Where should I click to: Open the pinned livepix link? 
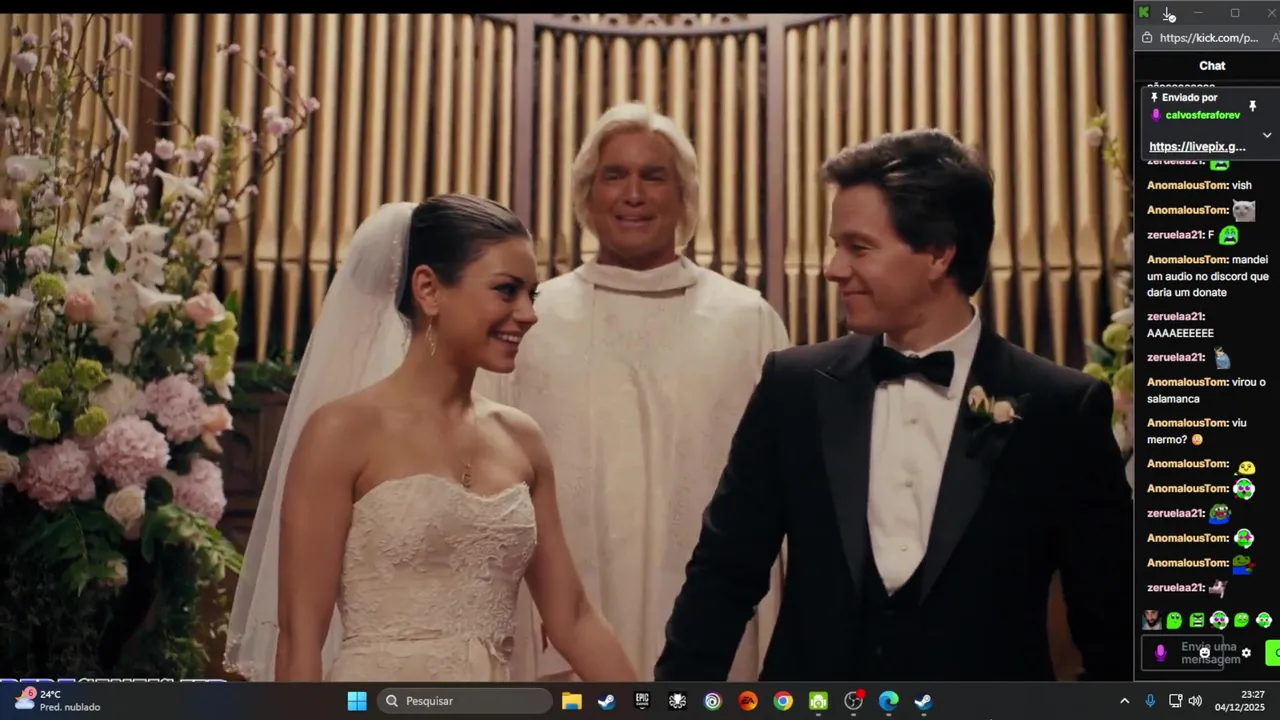pos(1197,147)
